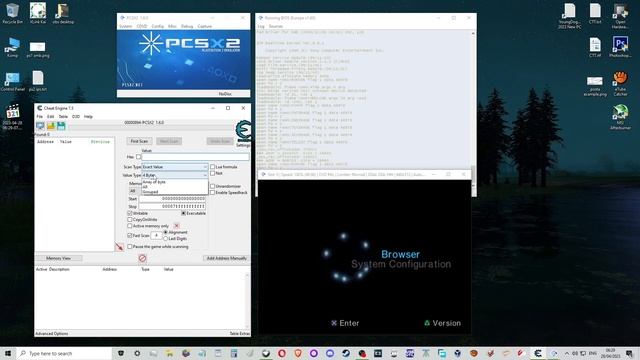The image size is (640, 360).
Task: Open the Control Panel desktop icon
Action: (x=12, y=82)
